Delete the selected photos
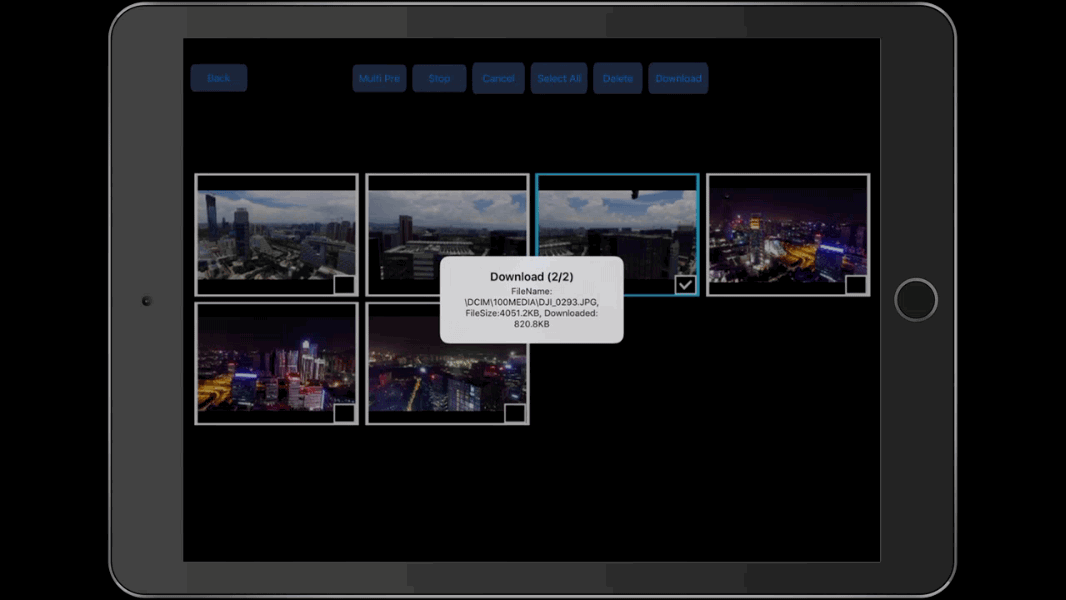 (617, 78)
